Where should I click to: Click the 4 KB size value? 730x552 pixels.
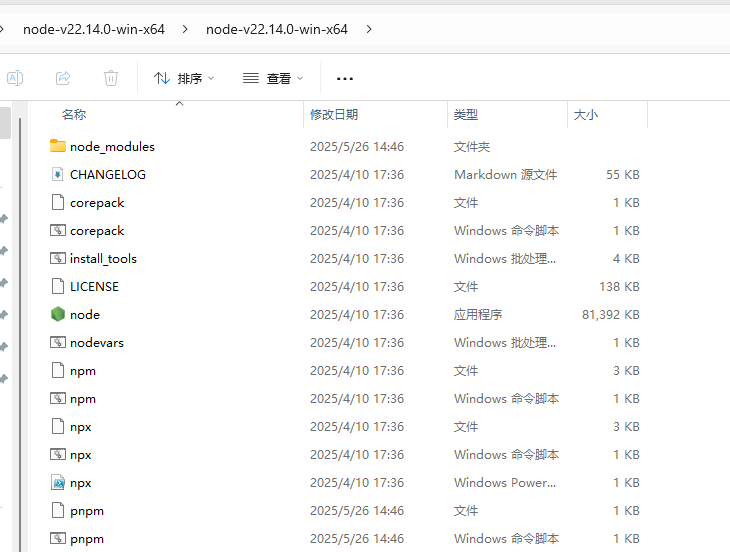[626, 259]
